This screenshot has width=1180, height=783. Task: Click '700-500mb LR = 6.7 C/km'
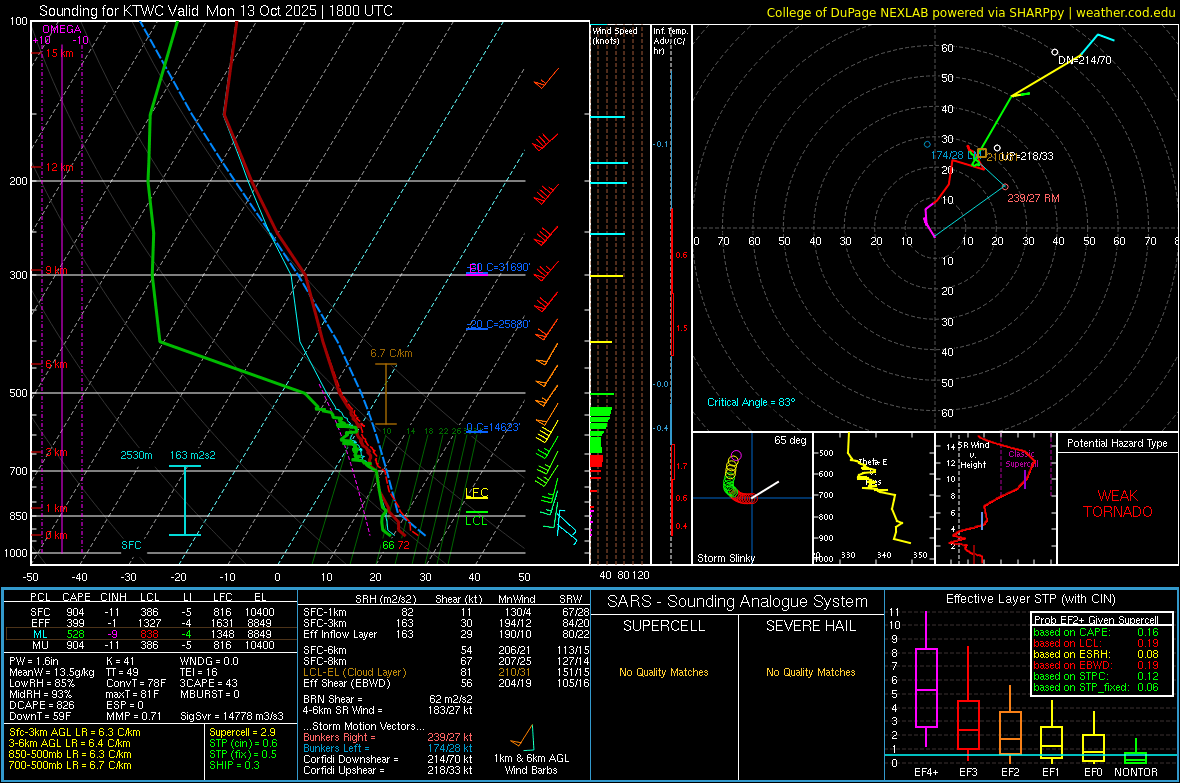coord(70,765)
